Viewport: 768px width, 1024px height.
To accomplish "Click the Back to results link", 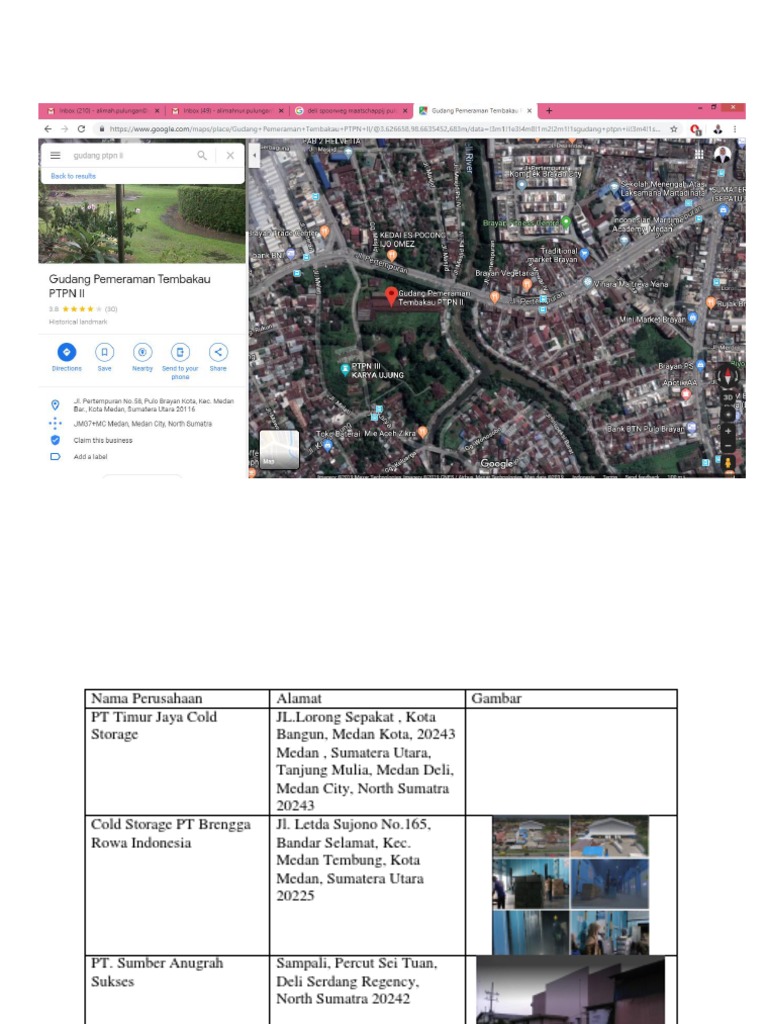I will pyautogui.click(x=73, y=176).
